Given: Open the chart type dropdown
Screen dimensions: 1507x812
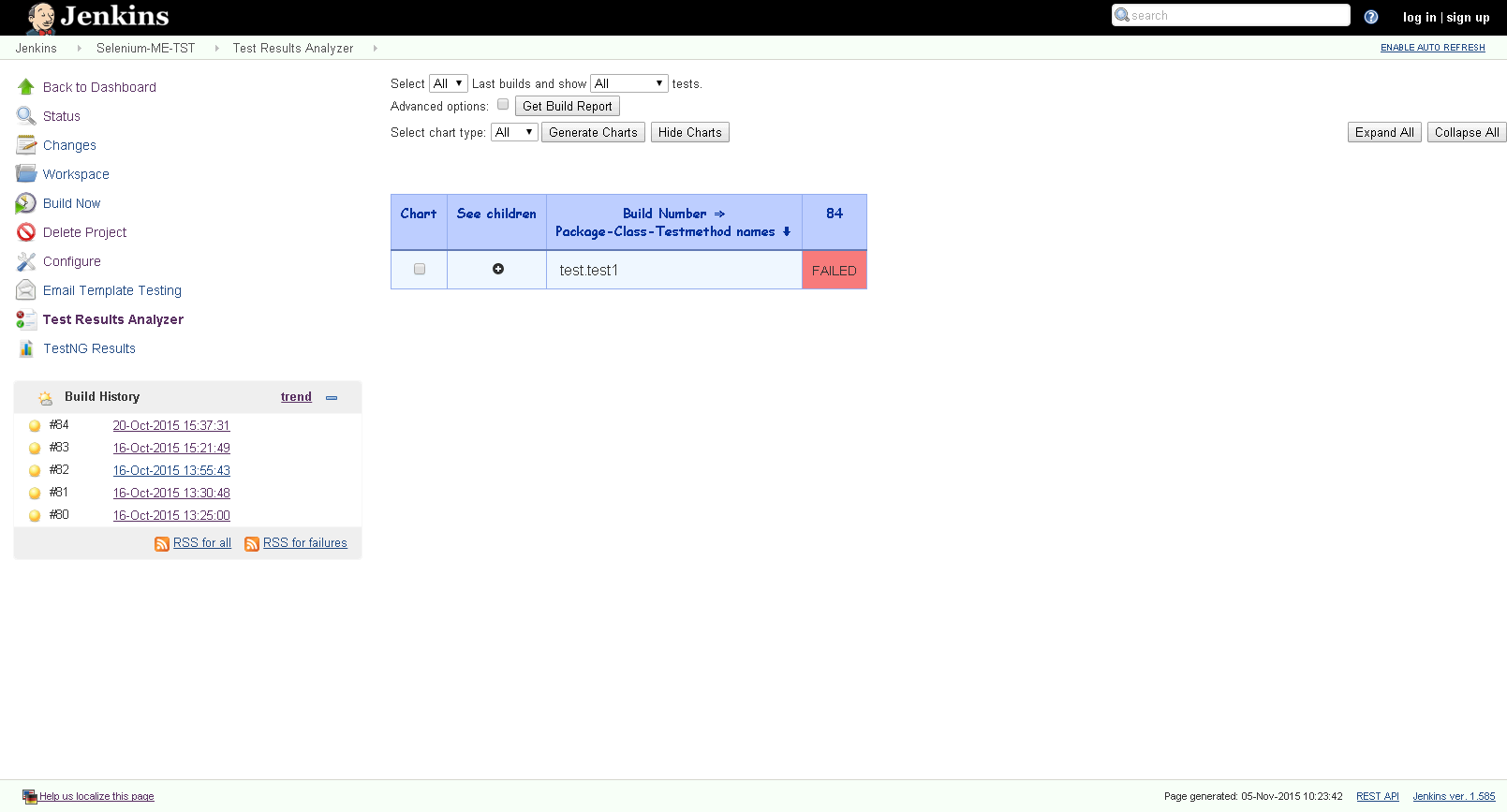Looking at the screenshot, I should (514, 132).
